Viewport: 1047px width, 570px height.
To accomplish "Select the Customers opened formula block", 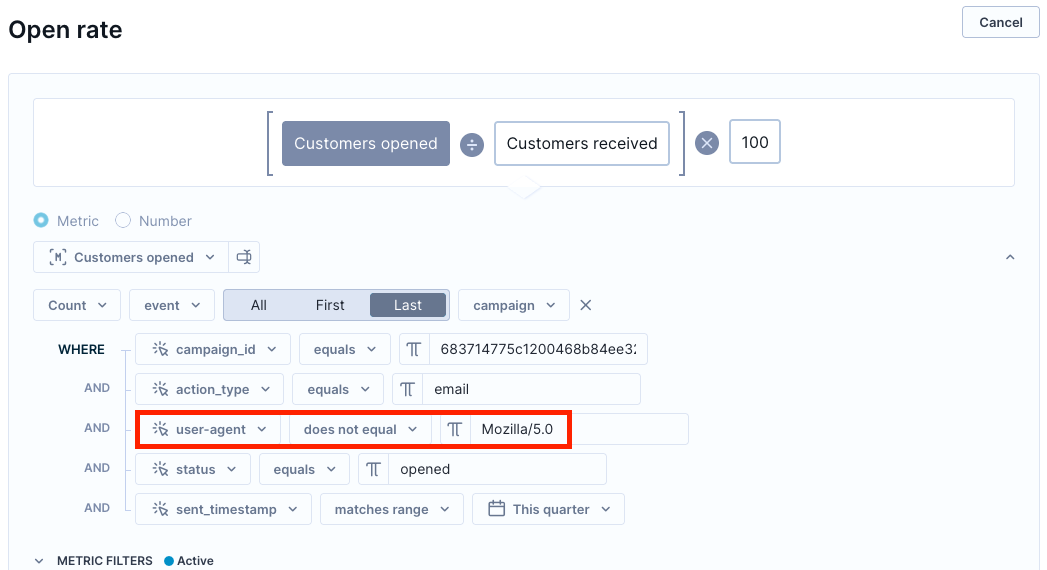I will tap(366, 144).
